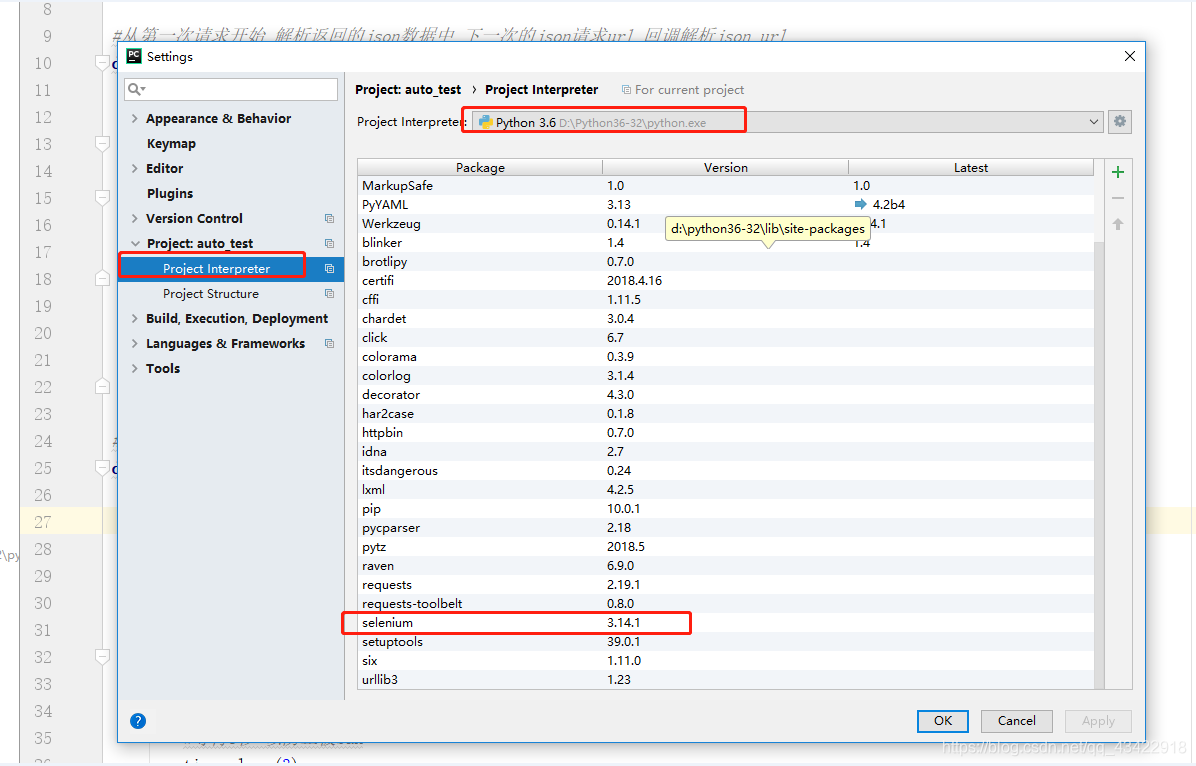Select the pycparser package row

pos(725,528)
